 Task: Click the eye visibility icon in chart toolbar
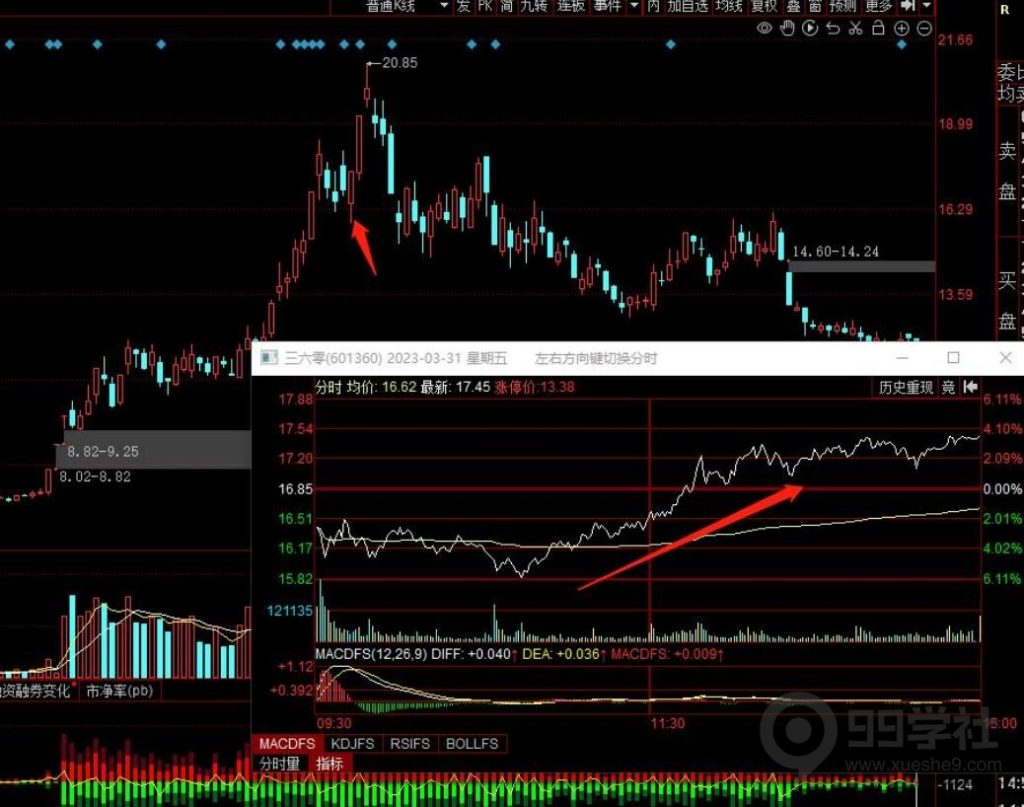tap(765, 28)
